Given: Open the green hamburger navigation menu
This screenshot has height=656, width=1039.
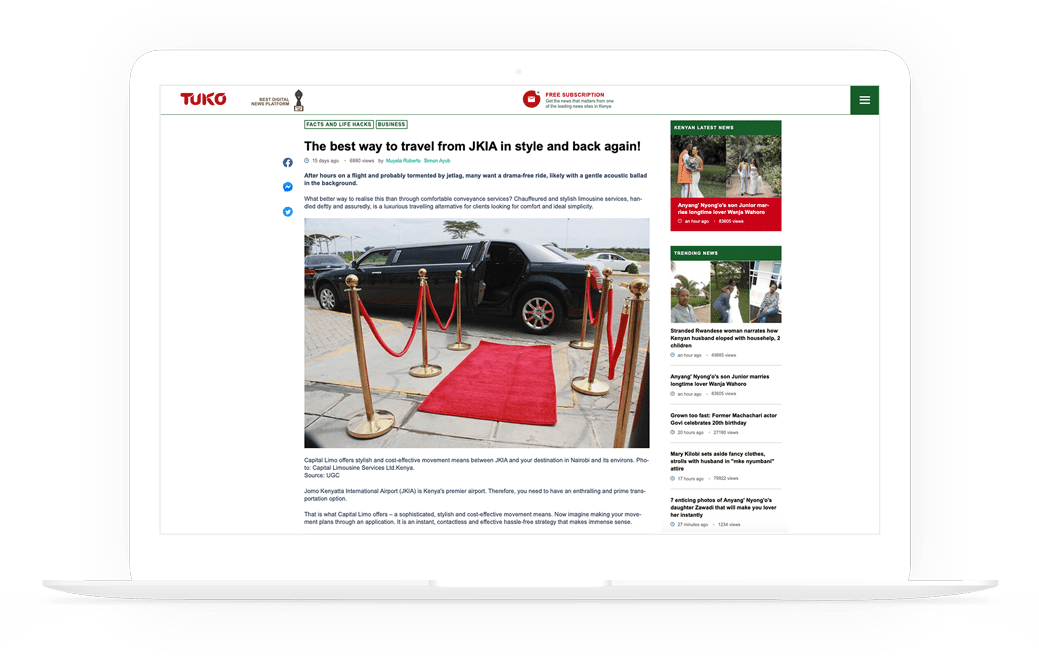Looking at the screenshot, I should 864,100.
